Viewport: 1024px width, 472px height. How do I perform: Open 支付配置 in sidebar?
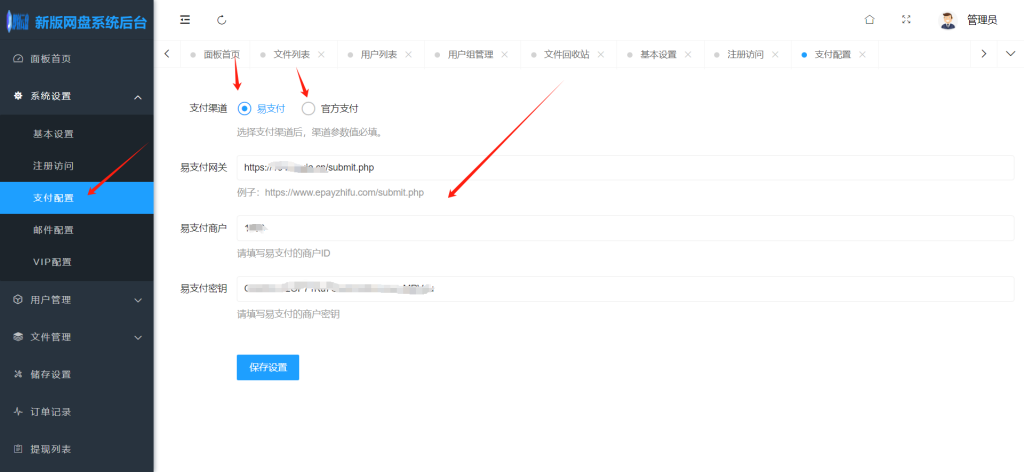click(x=76, y=198)
